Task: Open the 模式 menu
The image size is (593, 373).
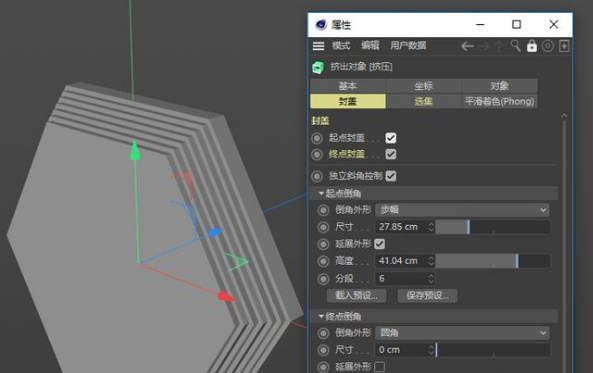Action: 341,46
